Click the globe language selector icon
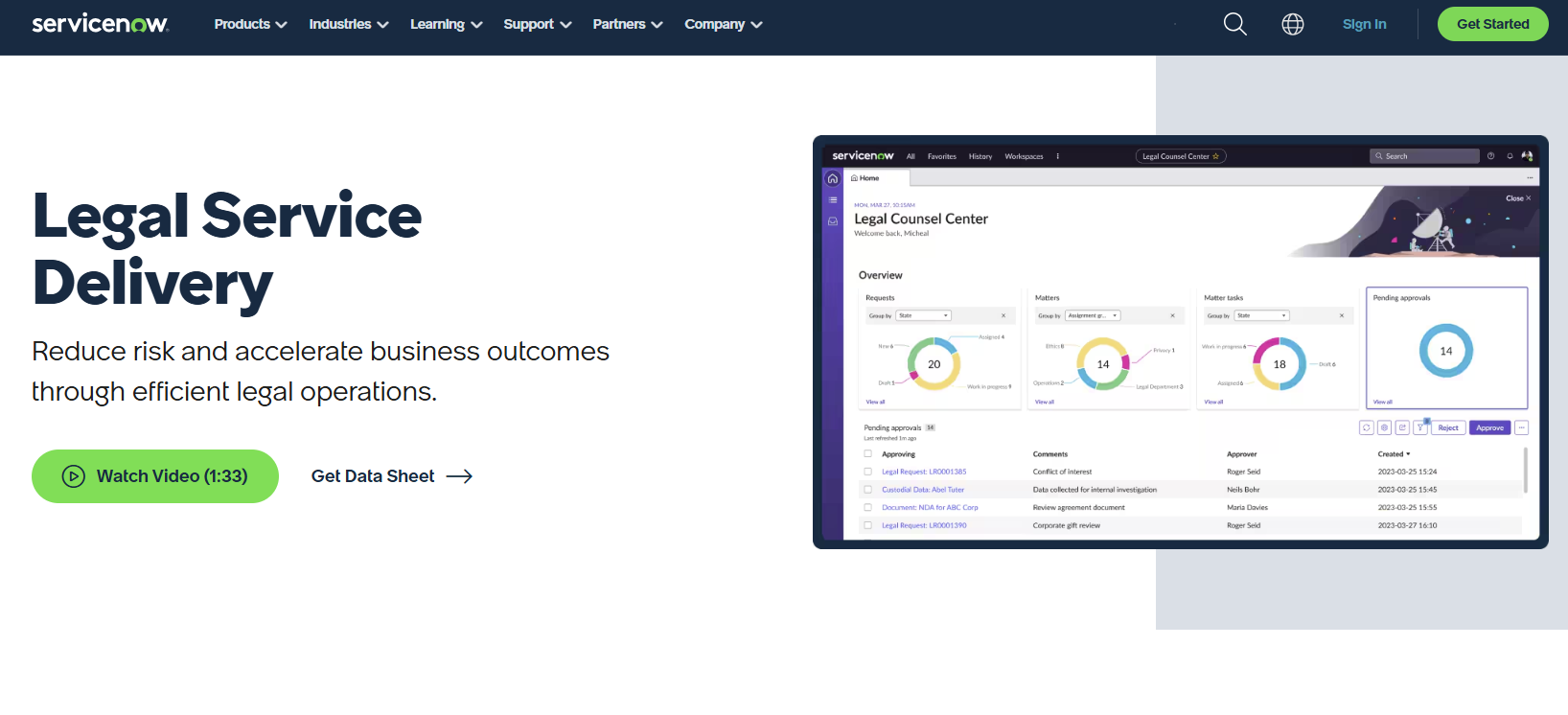This screenshot has width=1568, height=715. point(1293,24)
